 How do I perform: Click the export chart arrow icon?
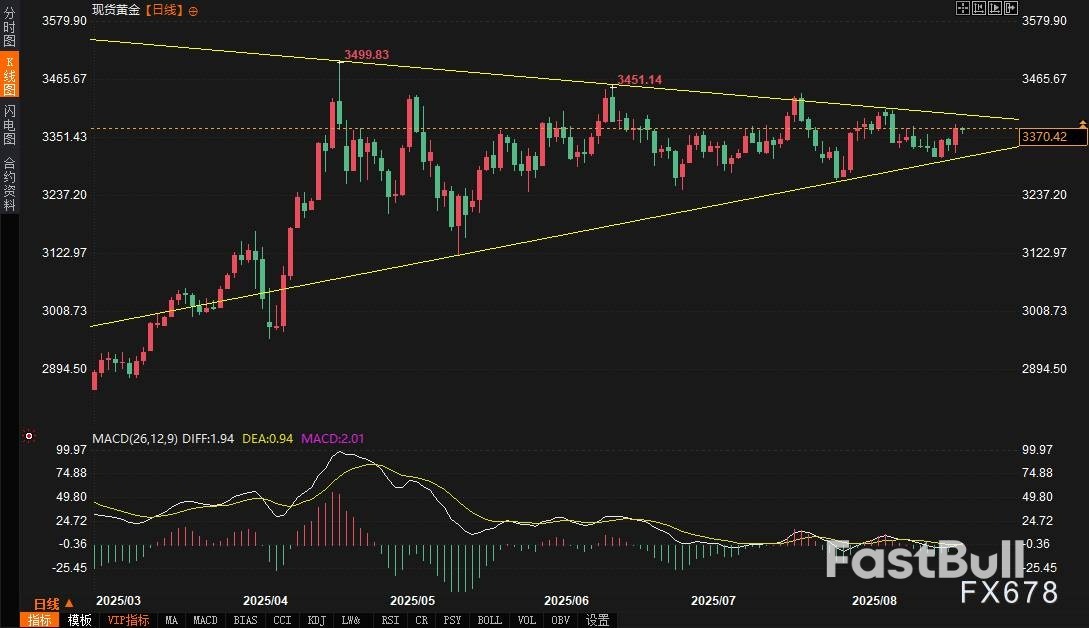point(1011,8)
